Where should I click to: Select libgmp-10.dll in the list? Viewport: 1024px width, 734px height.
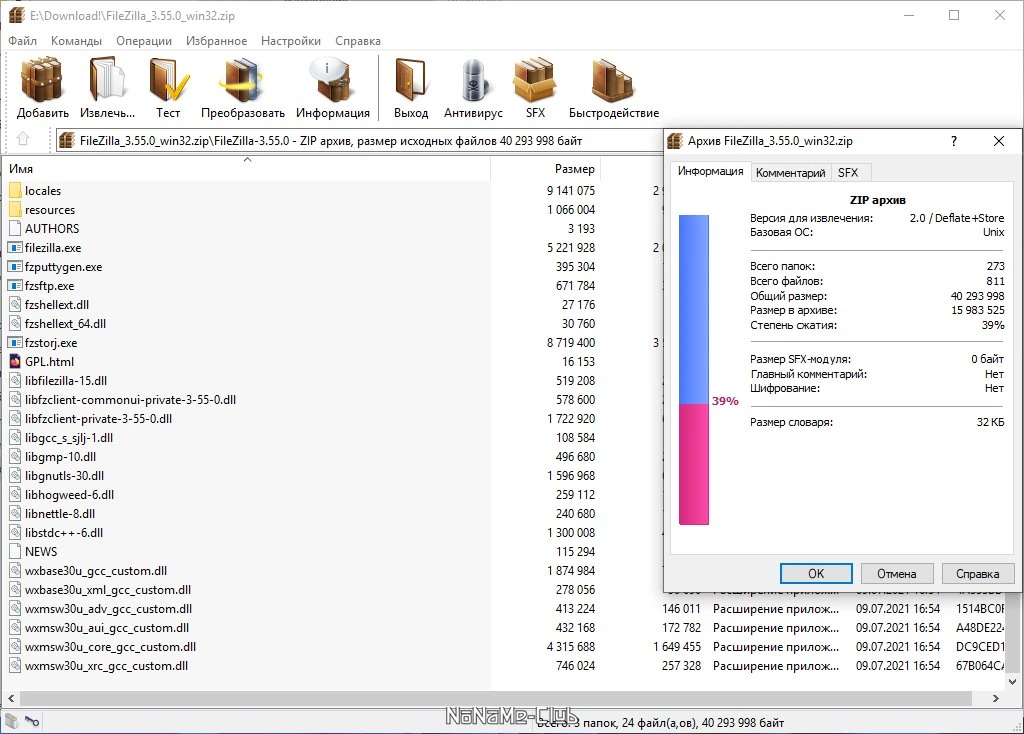click(60, 456)
